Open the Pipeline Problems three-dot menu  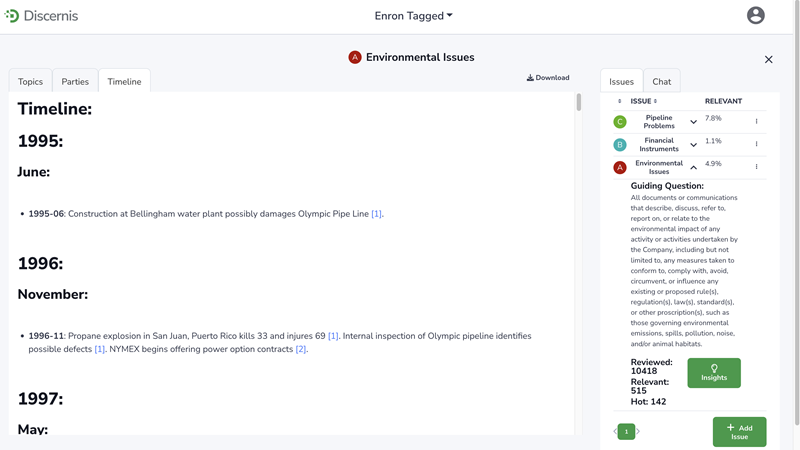(756, 122)
